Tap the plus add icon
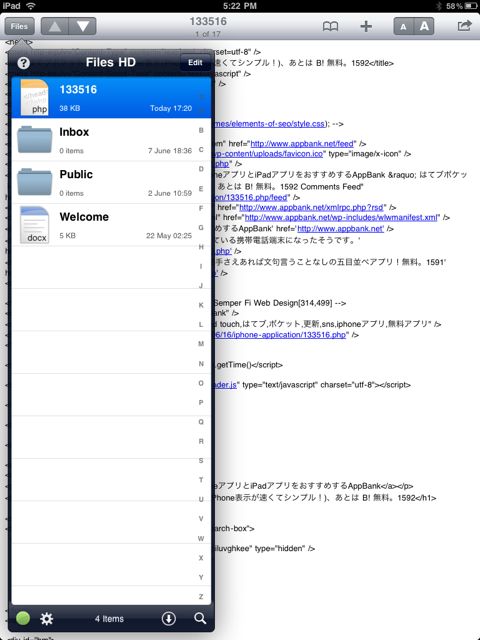The height and width of the screenshot is (640, 480). click(366, 27)
